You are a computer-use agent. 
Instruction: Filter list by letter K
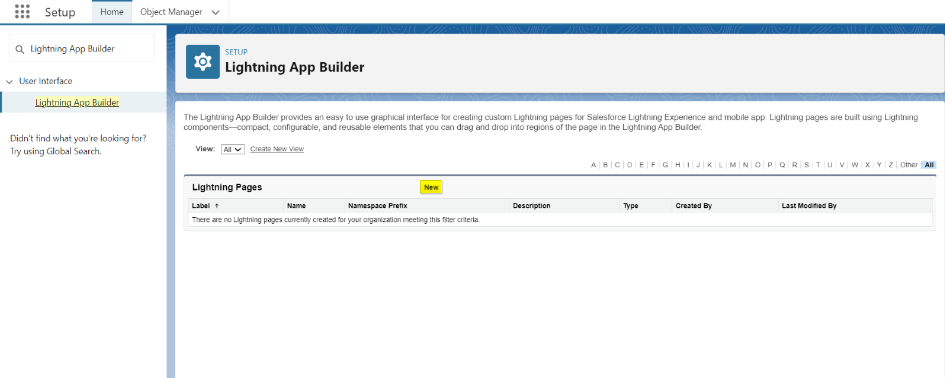coord(710,165)
